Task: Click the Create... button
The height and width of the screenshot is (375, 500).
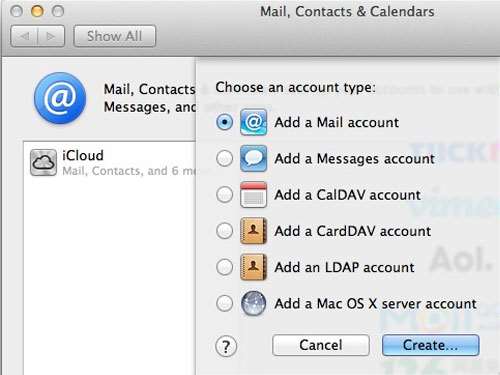Action: coord(431,345)
